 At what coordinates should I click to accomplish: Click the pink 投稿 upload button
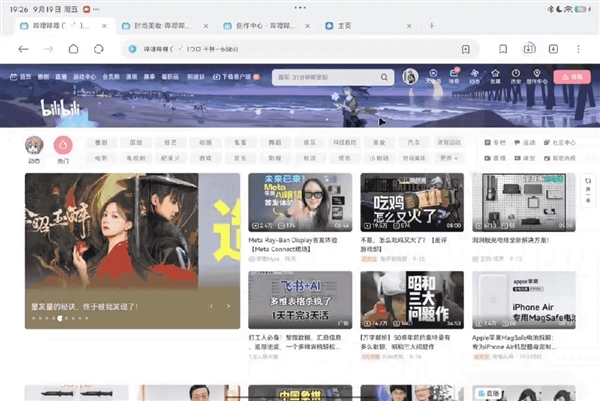pos(570,76)
